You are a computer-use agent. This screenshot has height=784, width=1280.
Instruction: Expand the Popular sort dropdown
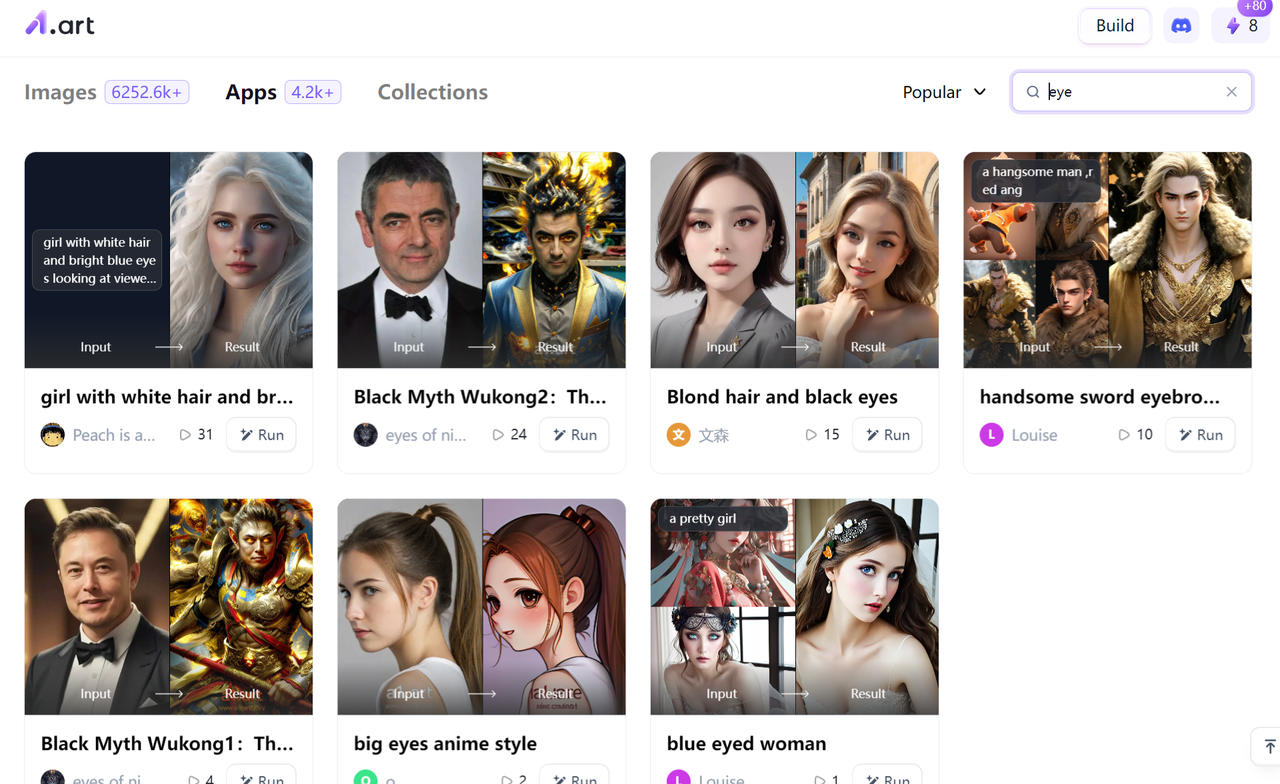(944, 92)
